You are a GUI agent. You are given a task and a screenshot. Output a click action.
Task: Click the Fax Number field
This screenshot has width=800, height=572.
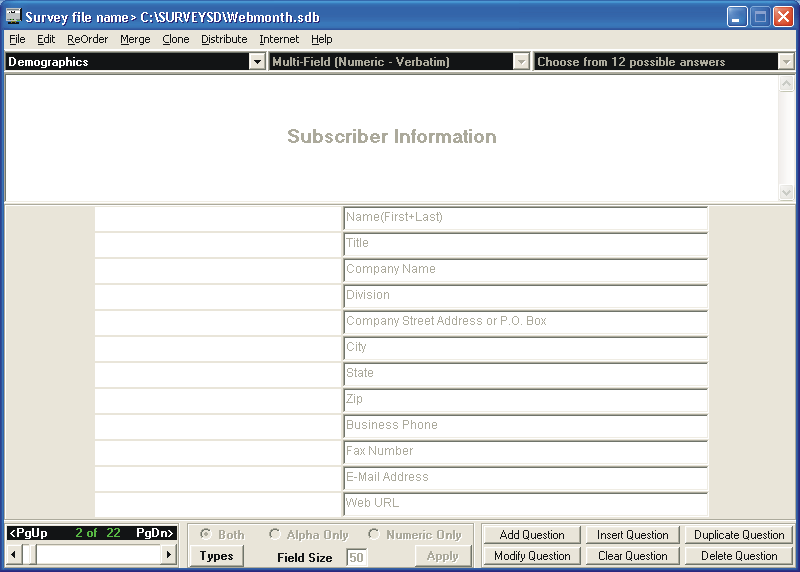pos(526,453)
